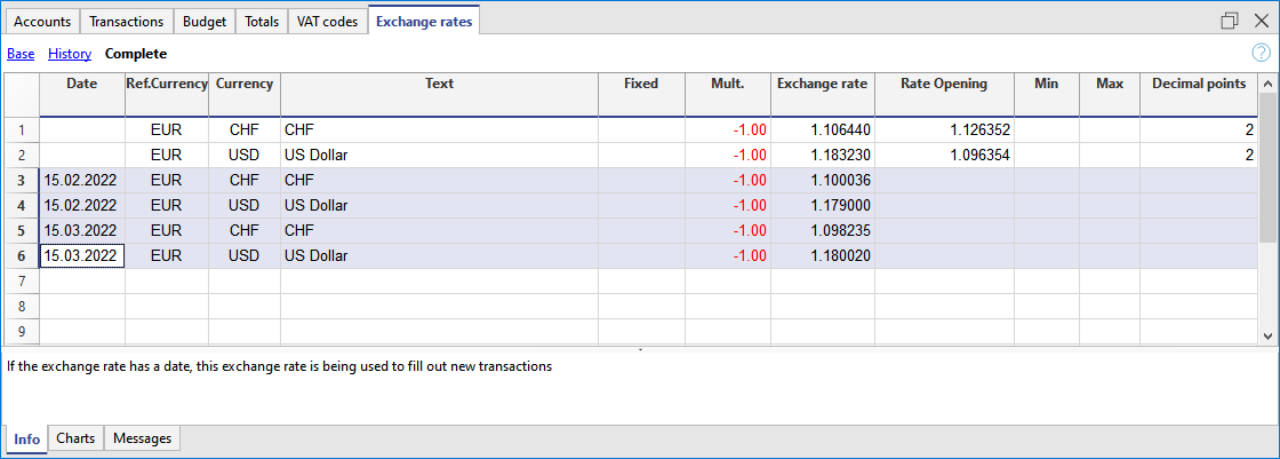Screen dimensions: 1280x459
Task: Click the scroll down arrow of the table
Action: pos(1268,336)
